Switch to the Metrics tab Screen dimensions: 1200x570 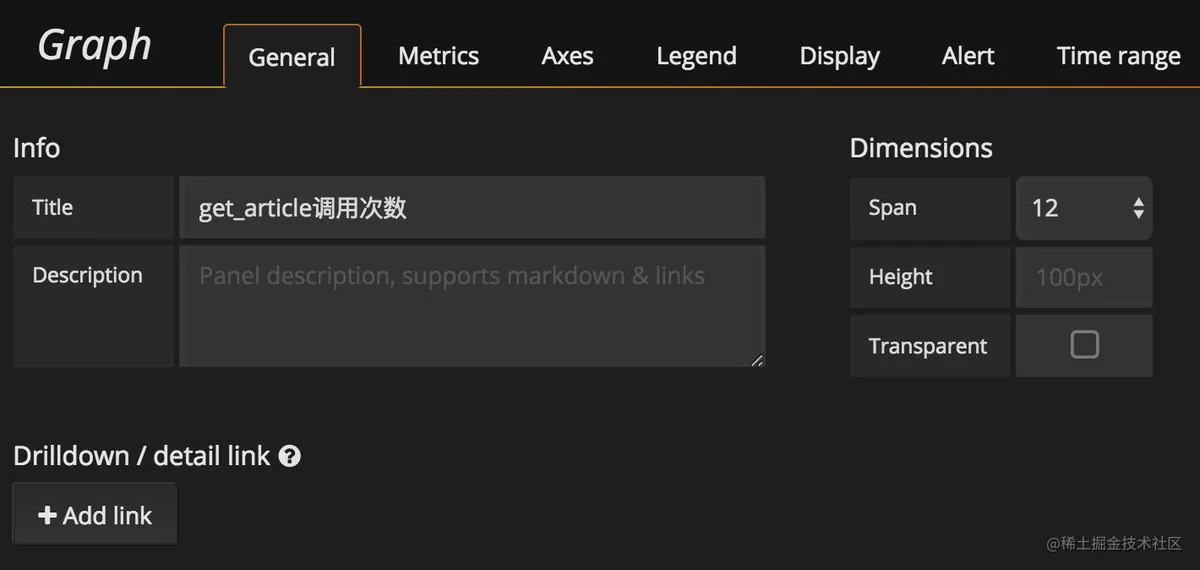tap(438, 56)
